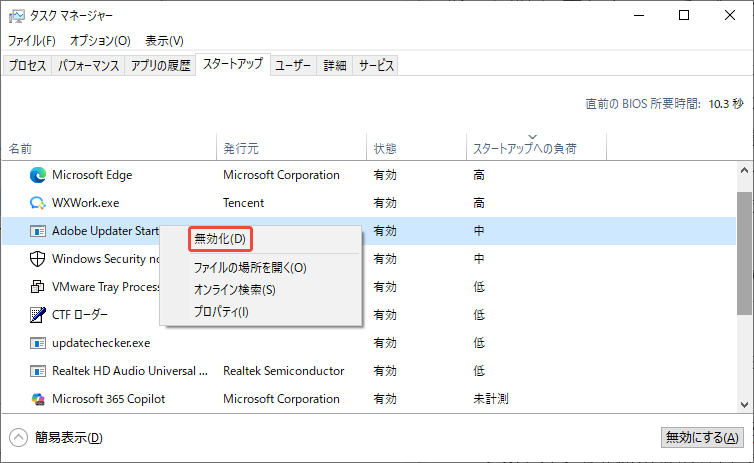Minimize the Task Manager window

(639, 15)
